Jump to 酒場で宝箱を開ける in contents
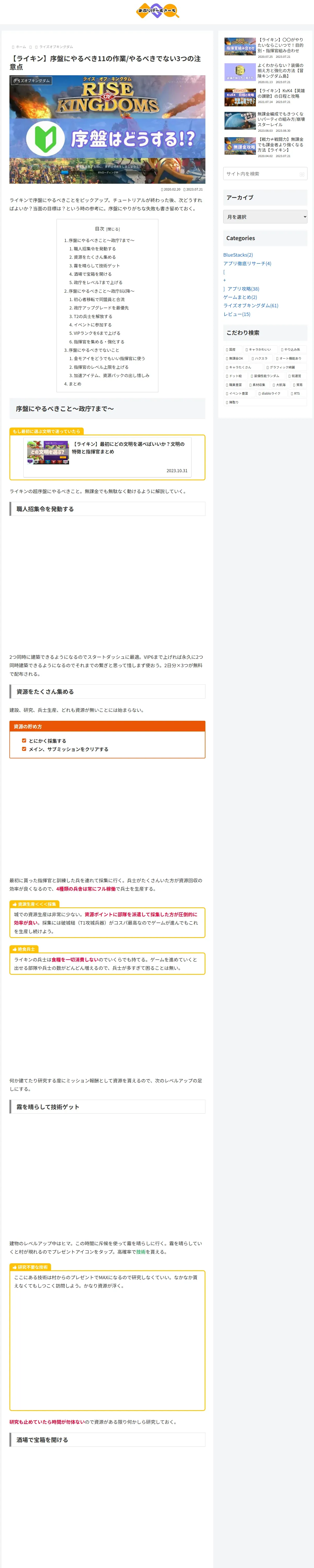Image resolution: width=314 pixels, height=1568 pixels. click(x=93, y=274)
